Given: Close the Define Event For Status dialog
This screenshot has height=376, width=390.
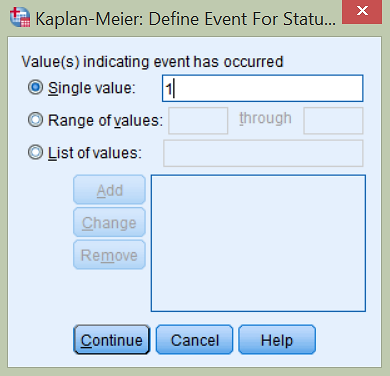Looking at the screenshot, I should click(x=362, y=11).
